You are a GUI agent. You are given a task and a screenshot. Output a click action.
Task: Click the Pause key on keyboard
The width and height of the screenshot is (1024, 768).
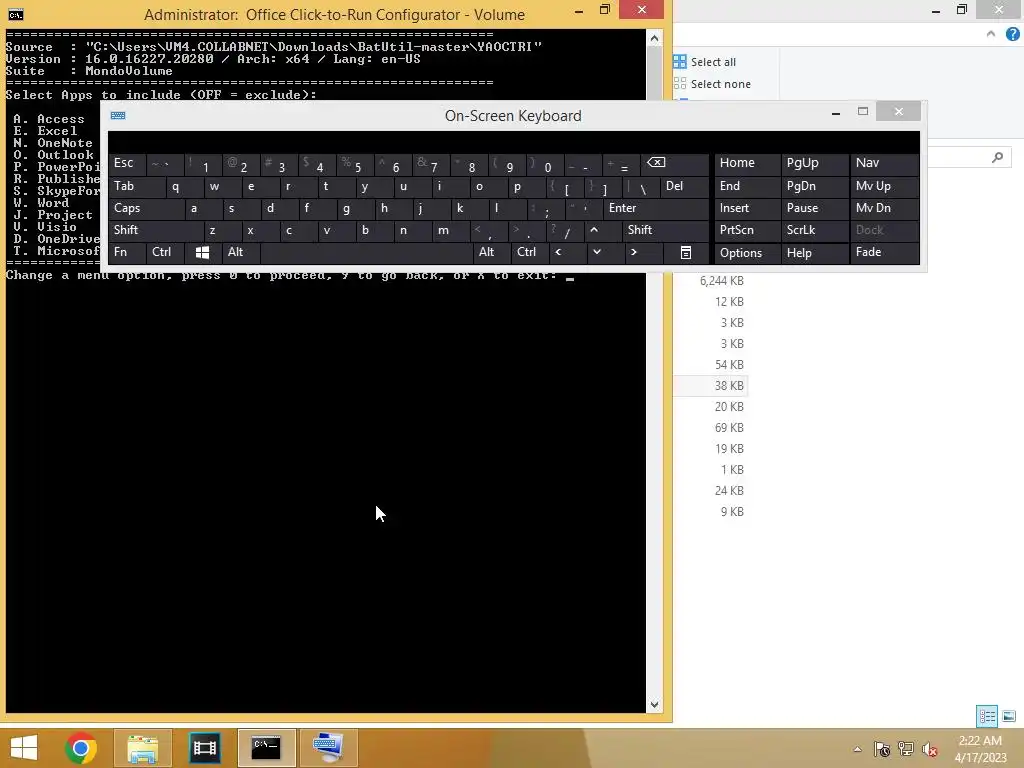[813, 208]
